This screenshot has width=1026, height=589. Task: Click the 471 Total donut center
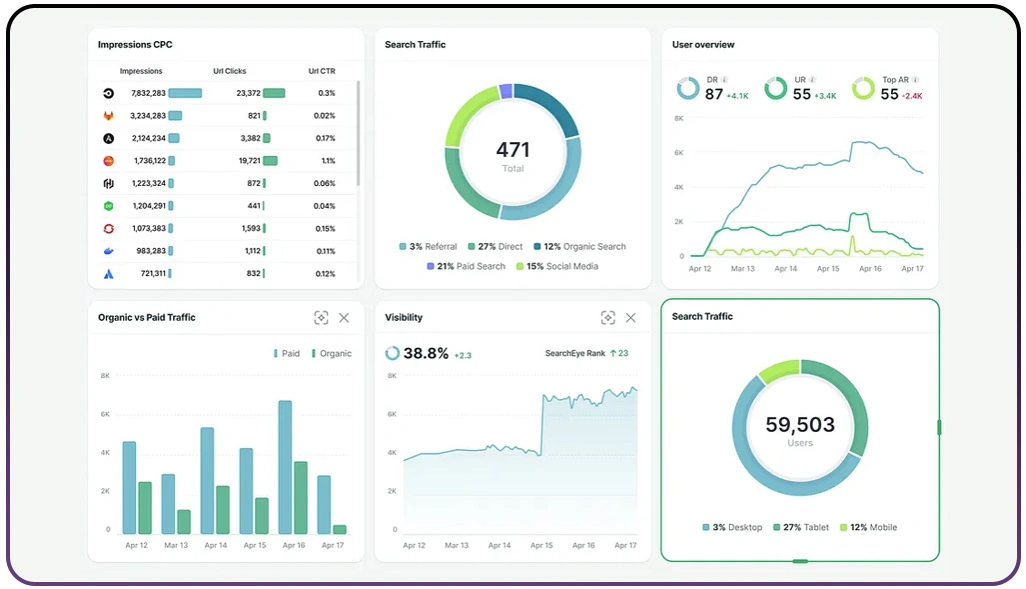(512, 152)
